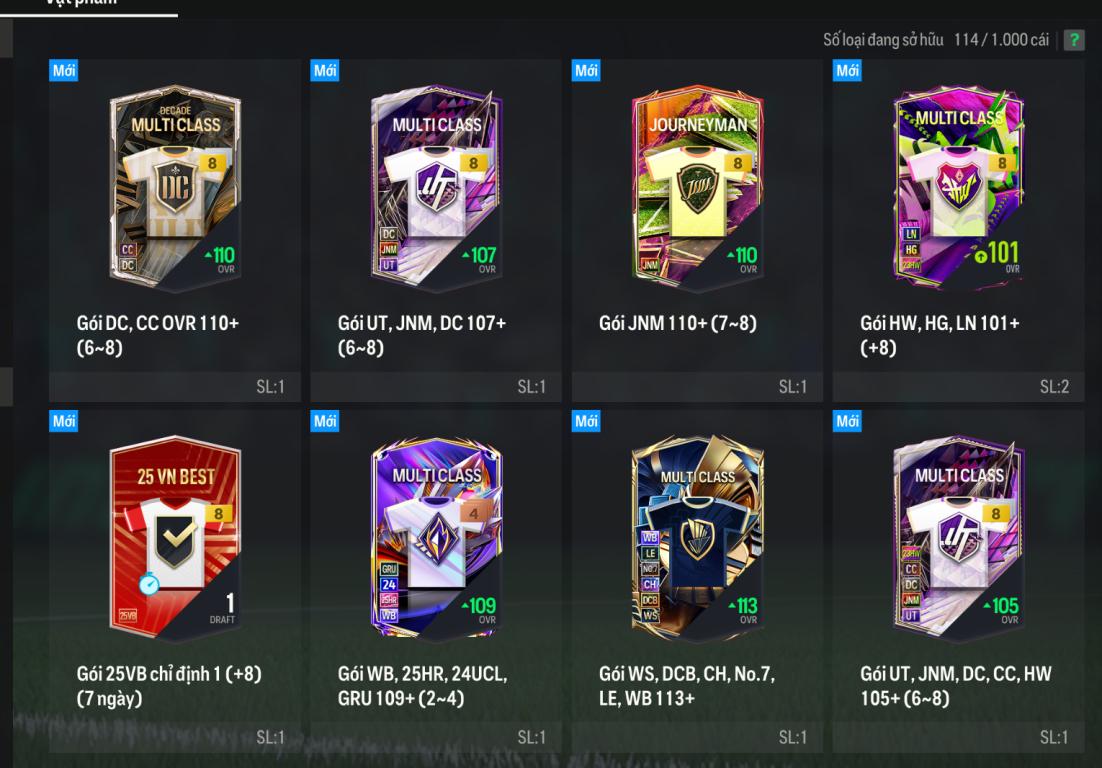Viewport: 1102px width, 768px height.
Task: Click the Gói WS, DCB, CH, No.7 label
Action: click(x=687, y=686)
